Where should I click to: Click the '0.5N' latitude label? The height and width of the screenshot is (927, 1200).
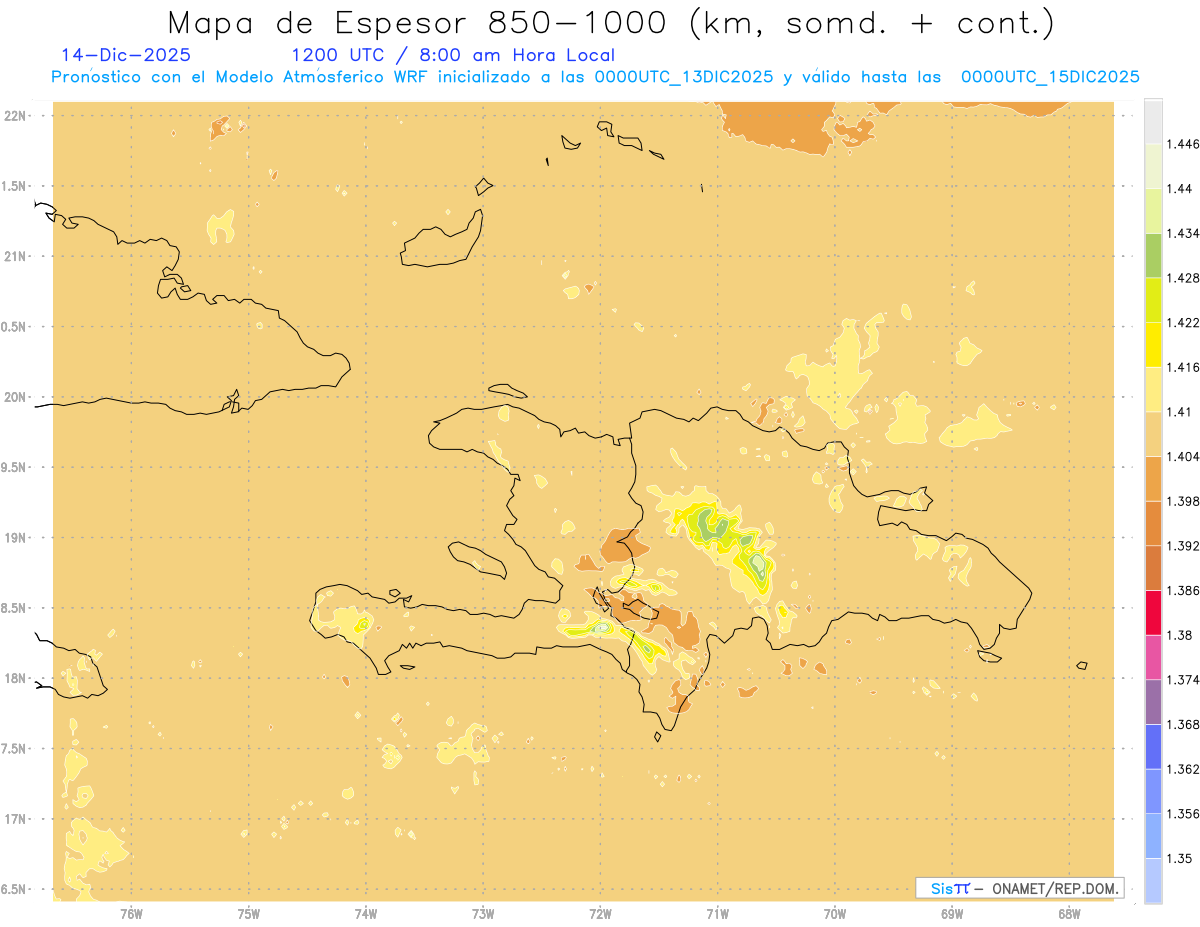15,326
